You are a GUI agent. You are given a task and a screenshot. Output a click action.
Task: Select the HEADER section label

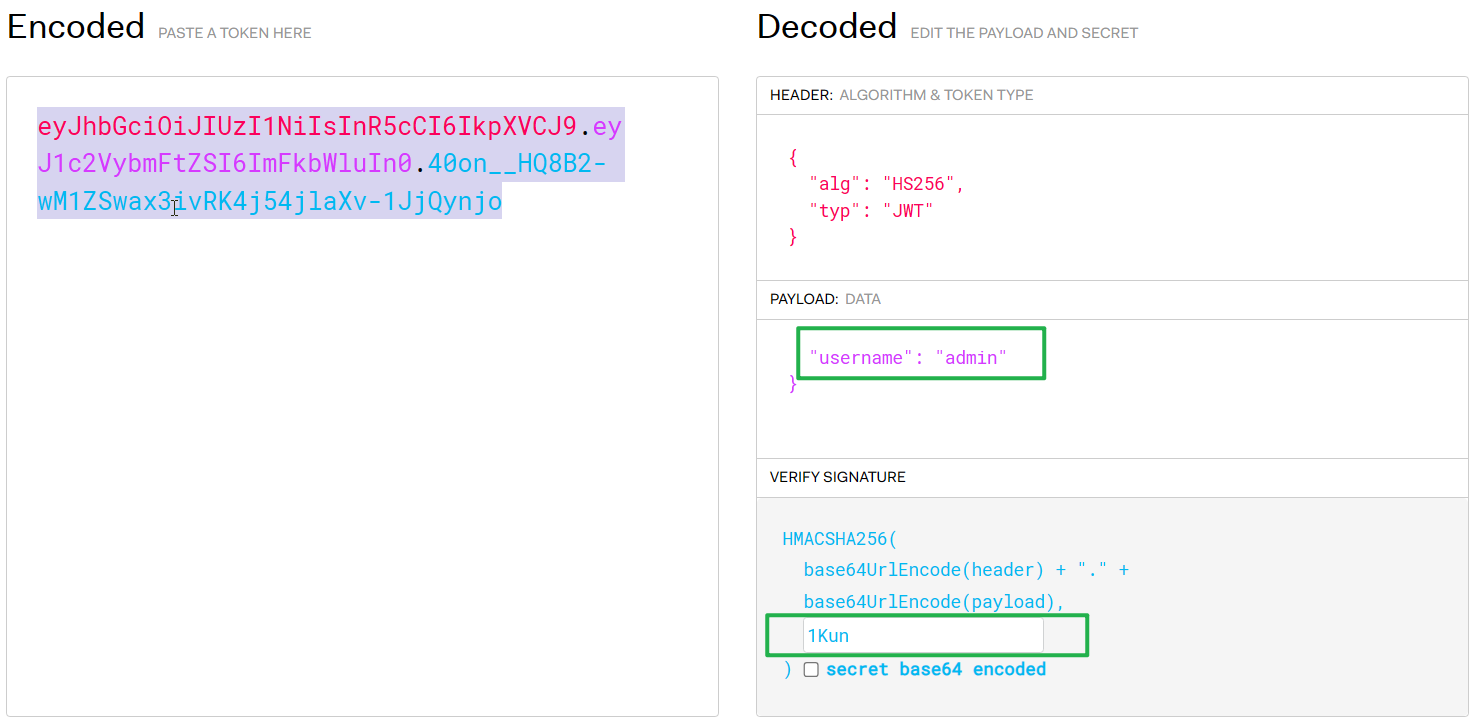801,95
